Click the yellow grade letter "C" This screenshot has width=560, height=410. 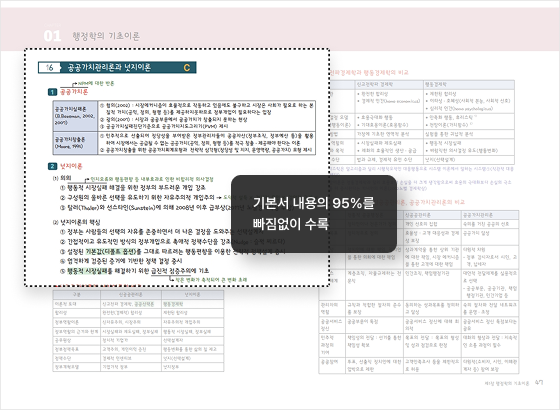point(186,68)
